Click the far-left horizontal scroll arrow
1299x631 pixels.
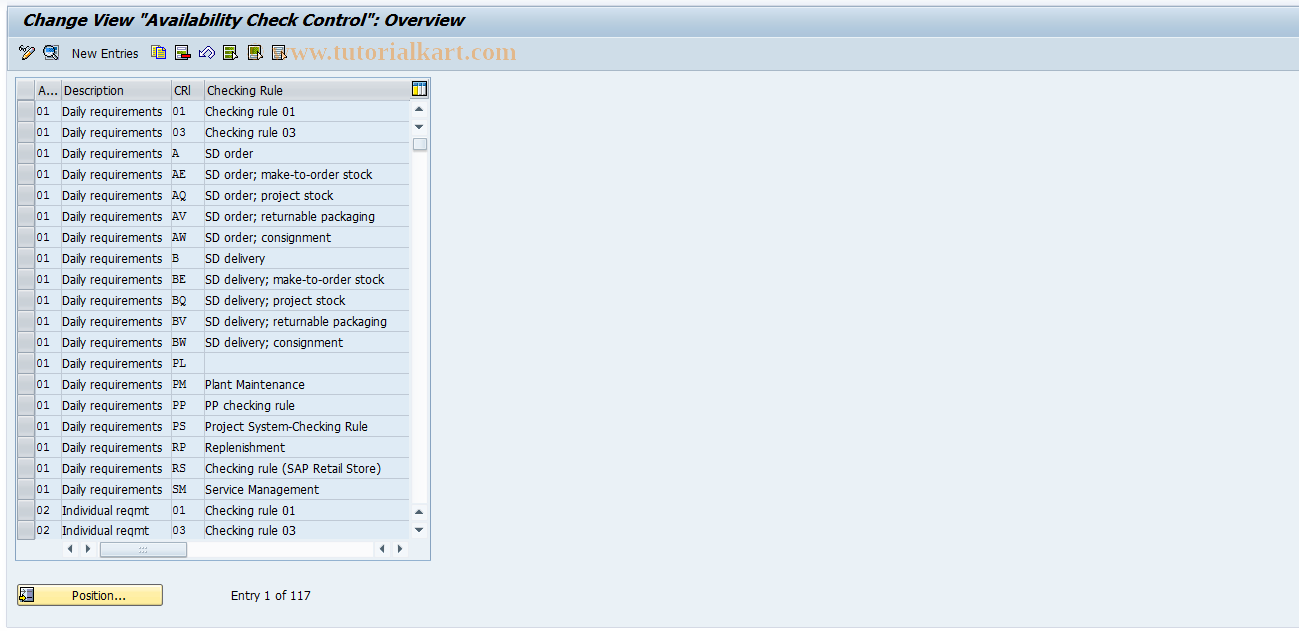[70, 549]
